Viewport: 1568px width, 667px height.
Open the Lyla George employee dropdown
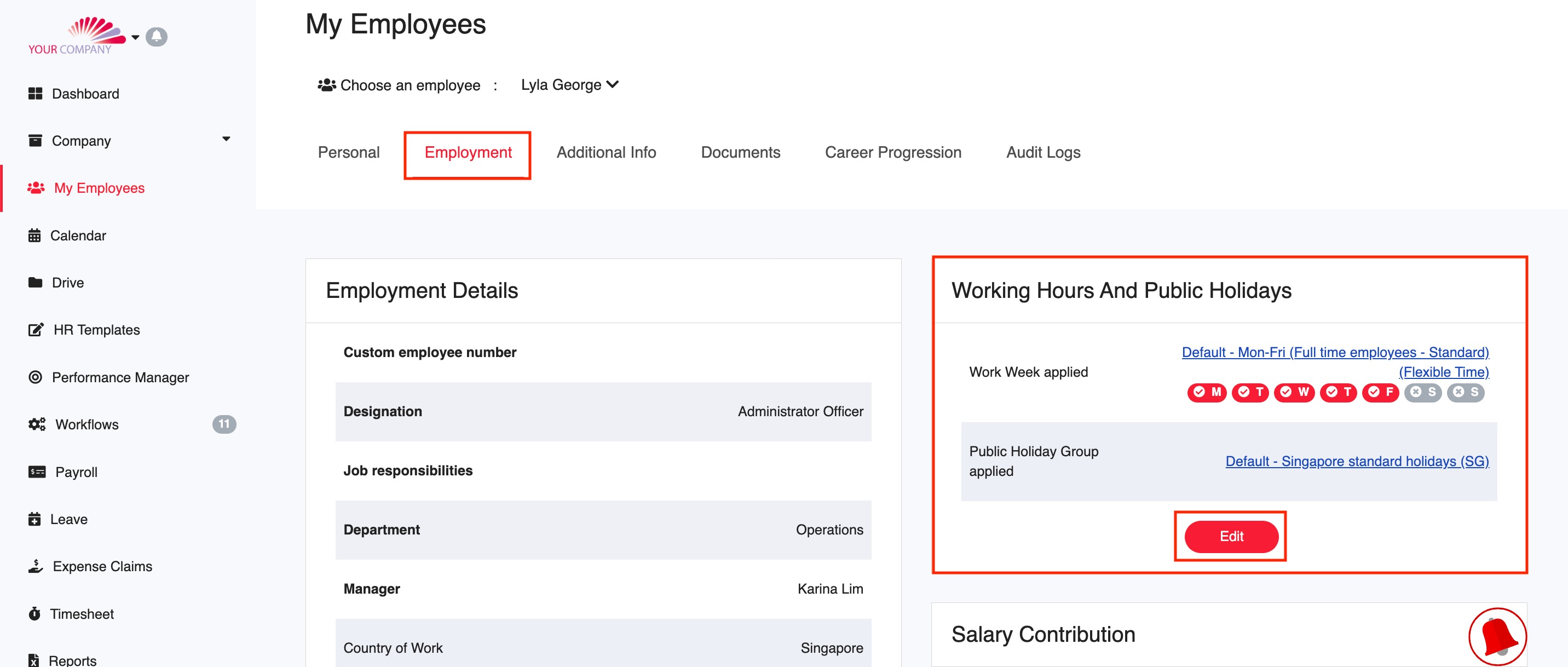569,85
